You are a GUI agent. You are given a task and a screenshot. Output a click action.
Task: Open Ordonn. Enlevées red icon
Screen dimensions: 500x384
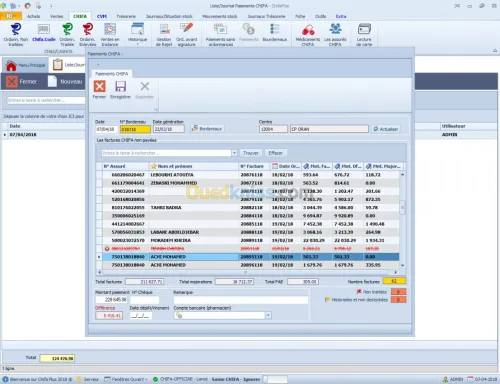(88, 29)
